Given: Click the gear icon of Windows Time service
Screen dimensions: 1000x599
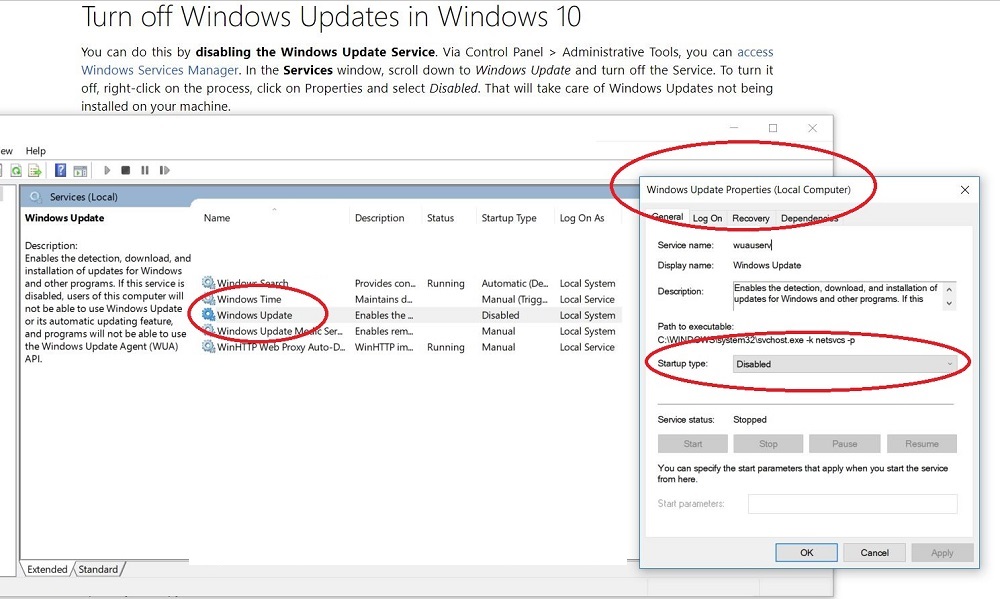Looking at the screenshot, I should (x=208, y=299).
